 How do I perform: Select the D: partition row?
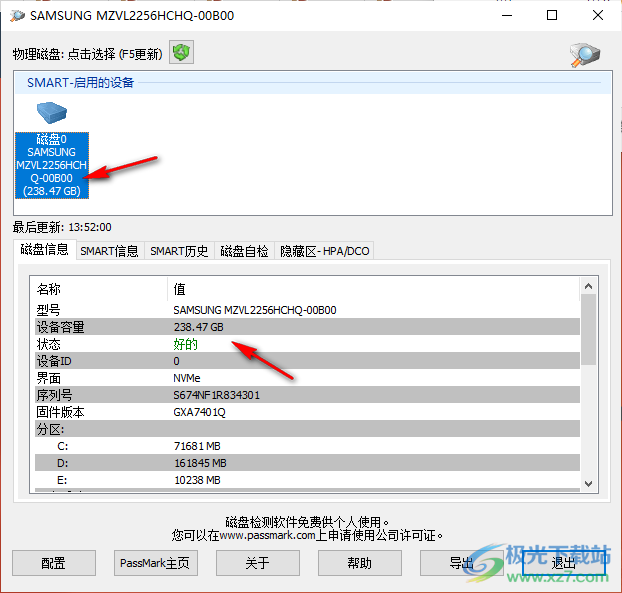(307, 463)
